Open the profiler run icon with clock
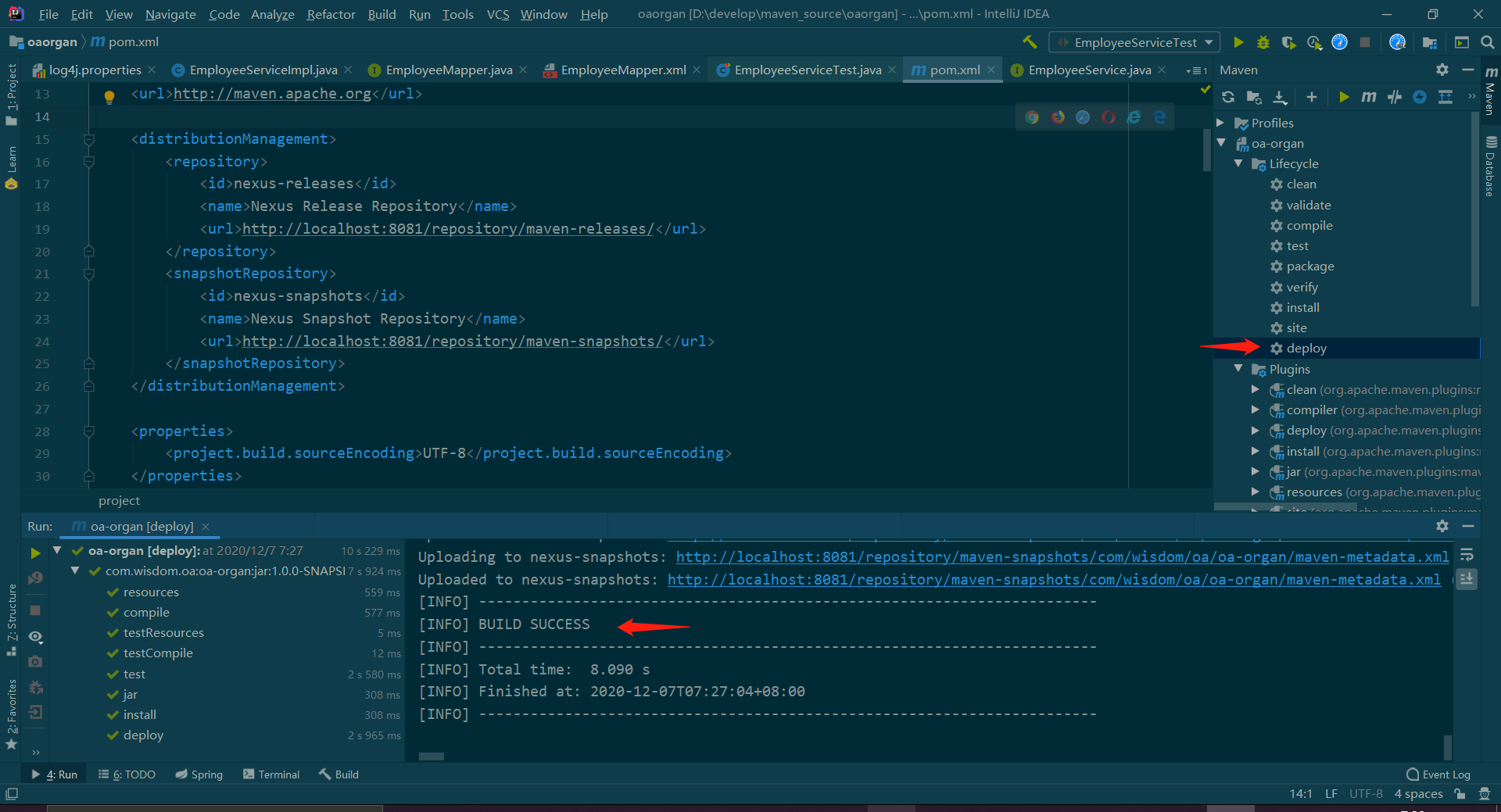1501x812 pixels. pos(1314,42)
